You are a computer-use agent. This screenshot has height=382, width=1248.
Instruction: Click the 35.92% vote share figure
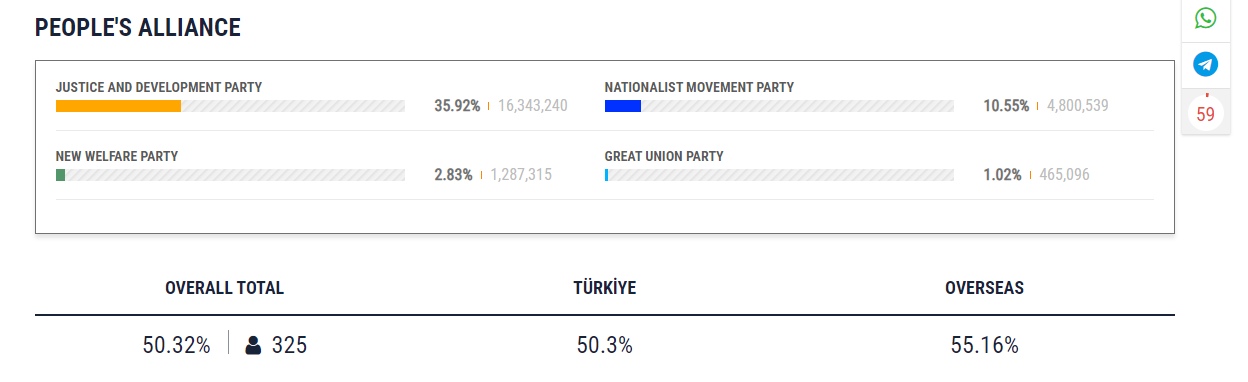click(x=457, y=106)
